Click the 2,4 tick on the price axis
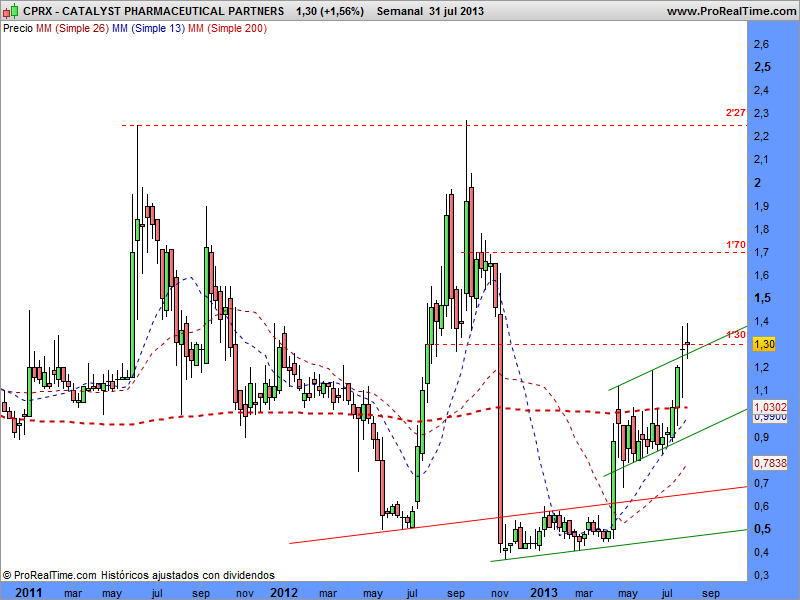The height and width of the screenshot is (600, 800). tap(761, 90)
